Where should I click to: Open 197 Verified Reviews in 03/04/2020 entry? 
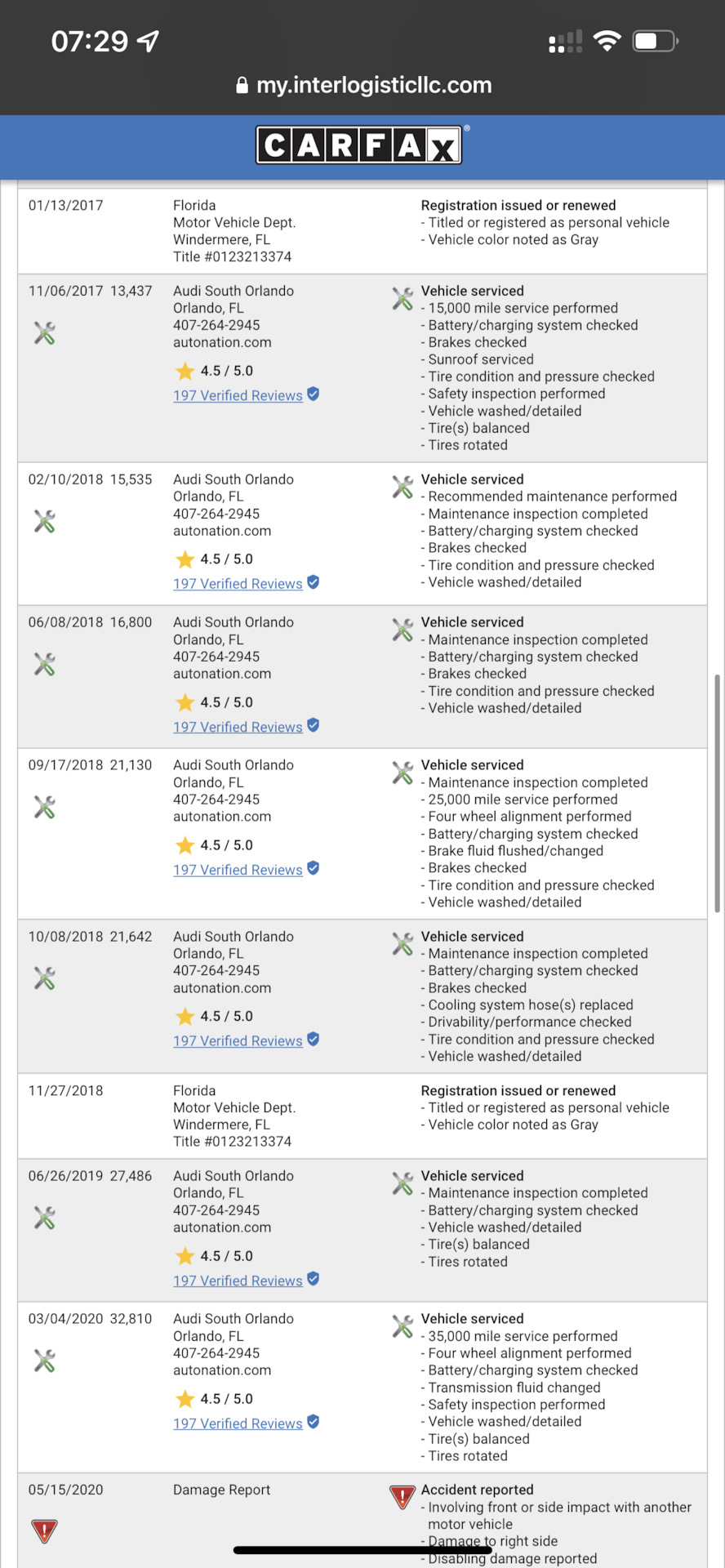(238, 1423)
